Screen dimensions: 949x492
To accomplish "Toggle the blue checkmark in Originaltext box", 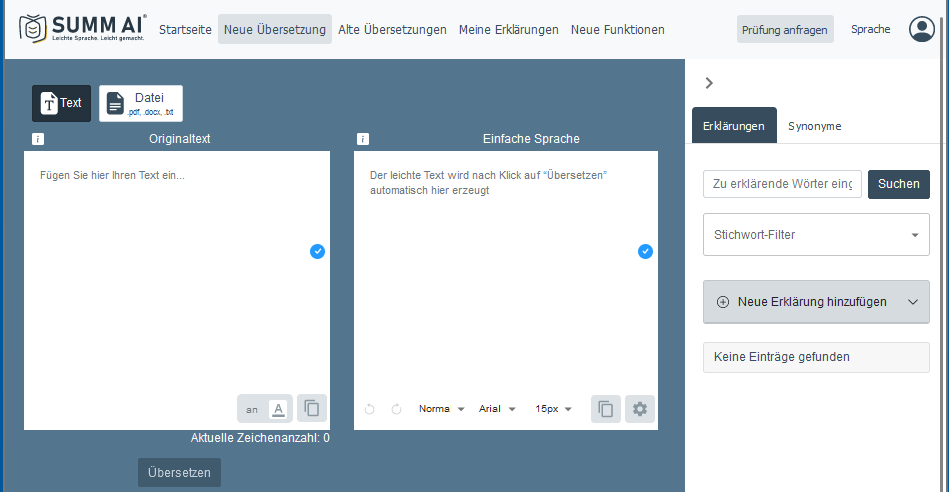I will click(x=317, y=251).
